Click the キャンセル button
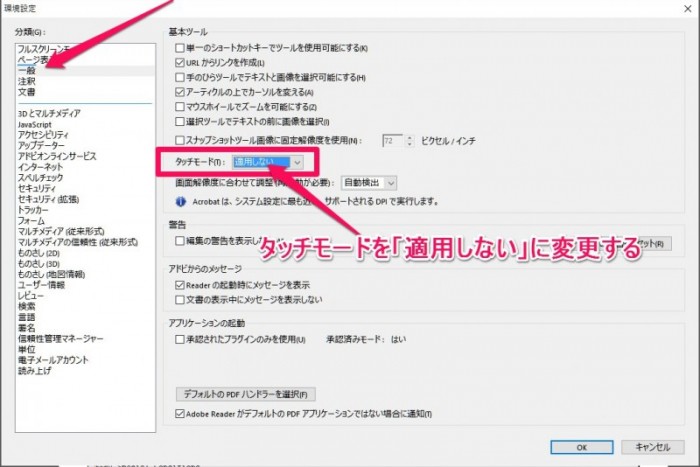Image resolution: width=700 pixels, height=467 pixels. pos(653,447)
